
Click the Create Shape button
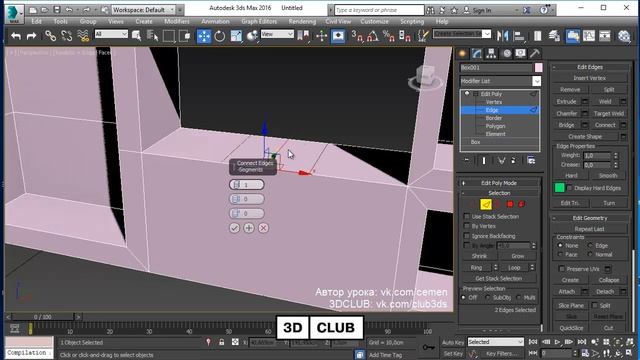(x=585, y=136)
